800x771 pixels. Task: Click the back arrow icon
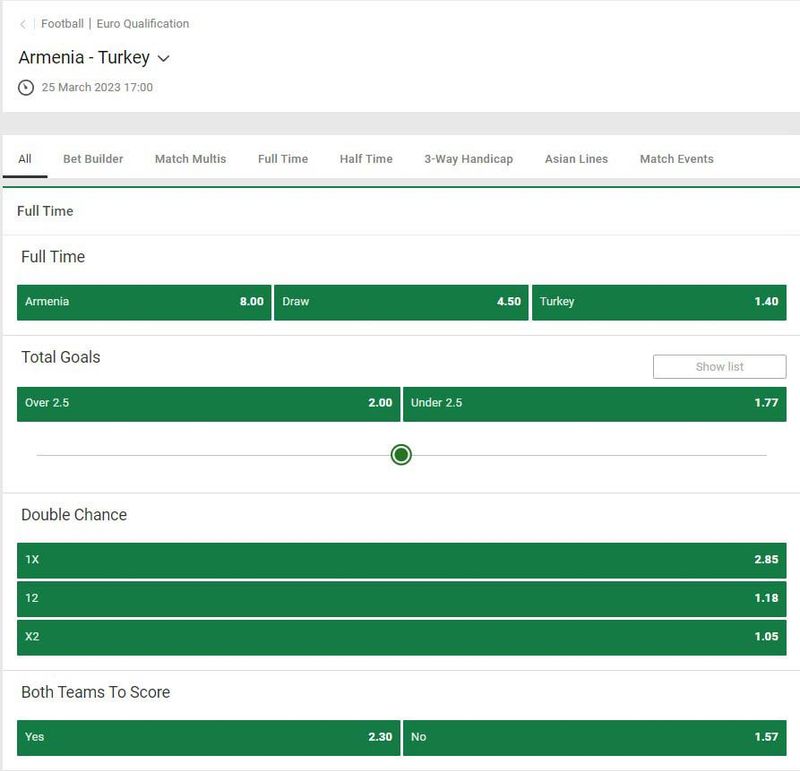[23, 24]
